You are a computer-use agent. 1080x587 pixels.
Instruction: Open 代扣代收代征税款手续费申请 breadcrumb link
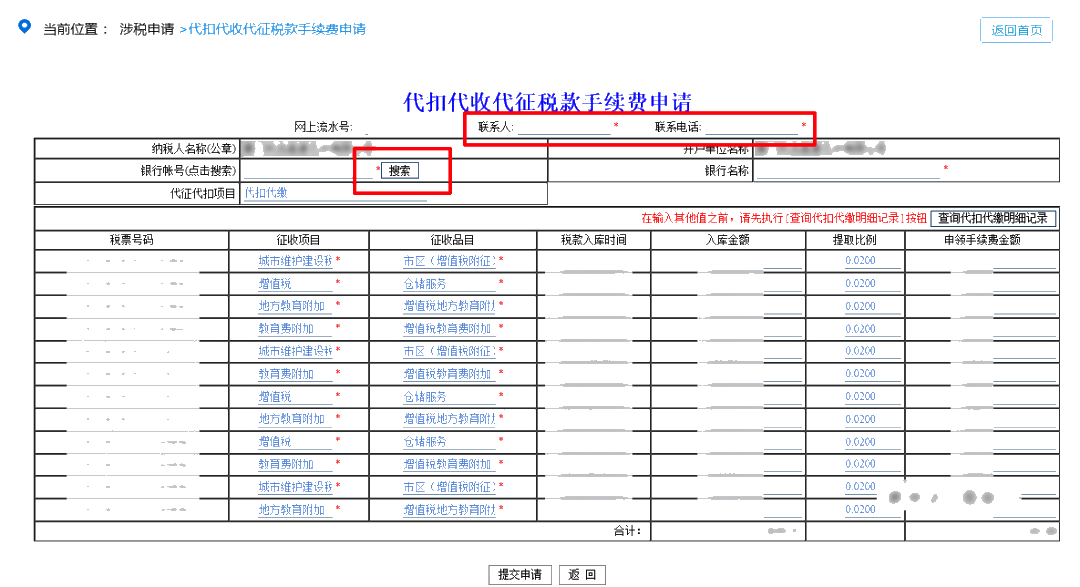tap(277, 29)
